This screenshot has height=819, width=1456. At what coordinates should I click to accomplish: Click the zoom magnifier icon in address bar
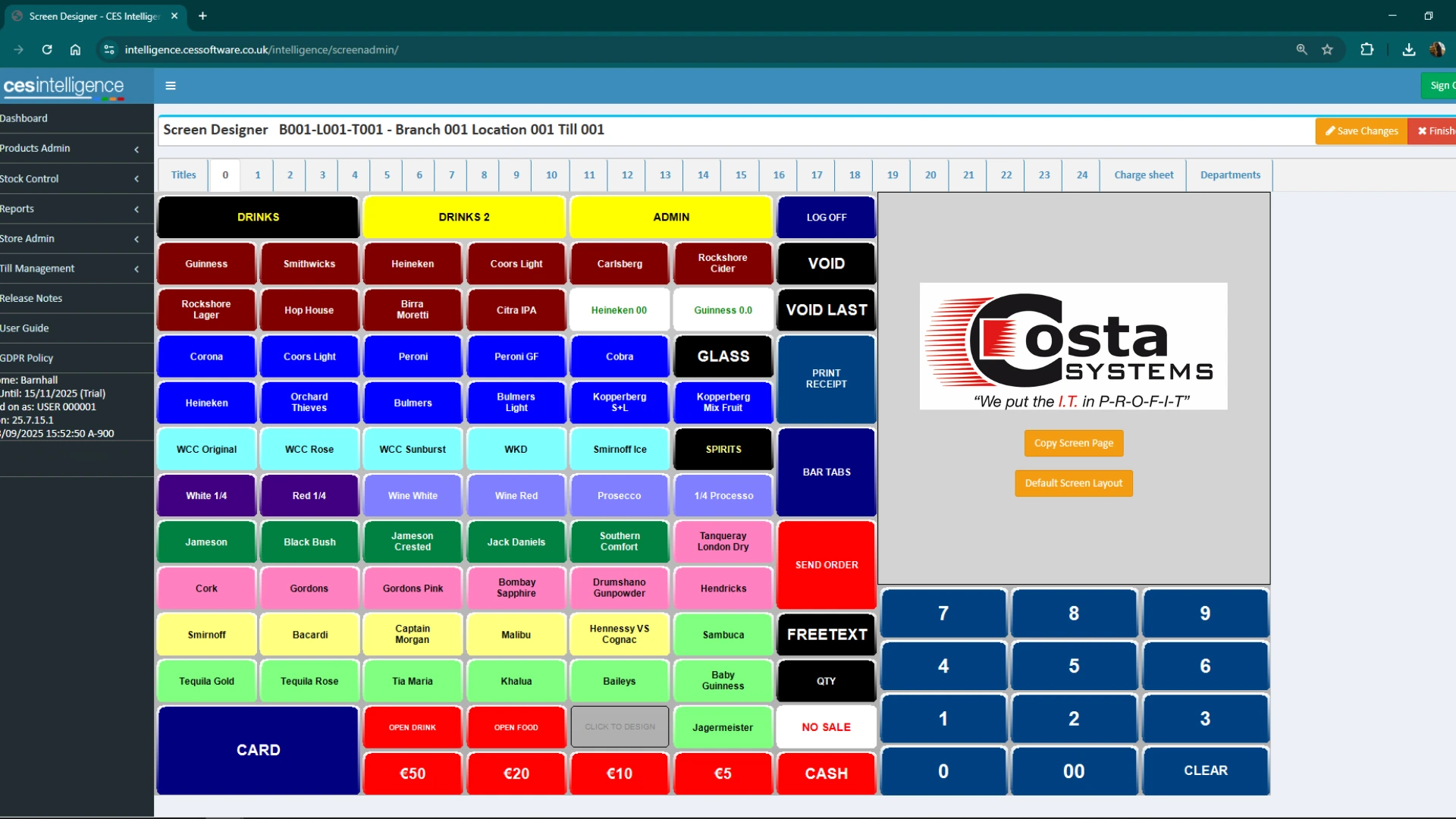point(1301,49)
